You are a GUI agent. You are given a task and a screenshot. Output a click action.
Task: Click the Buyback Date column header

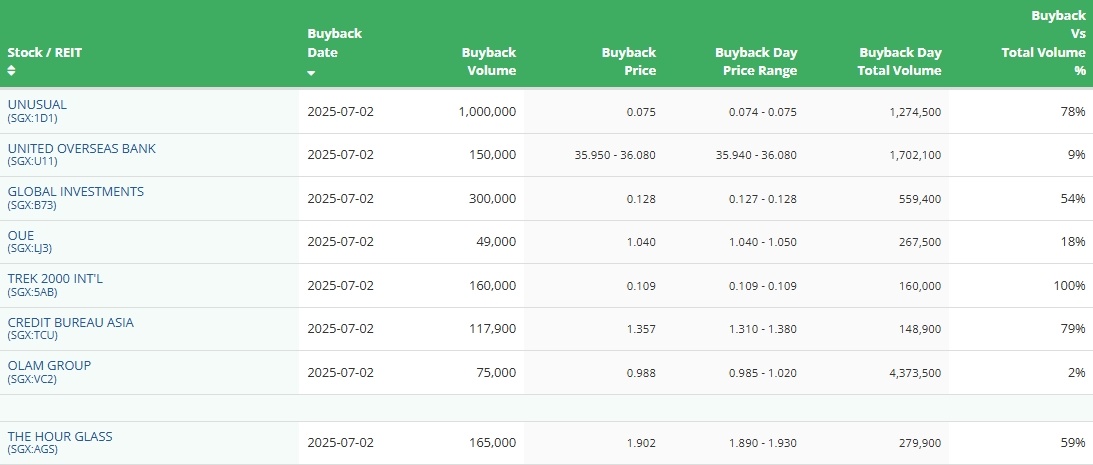point(335,43)
